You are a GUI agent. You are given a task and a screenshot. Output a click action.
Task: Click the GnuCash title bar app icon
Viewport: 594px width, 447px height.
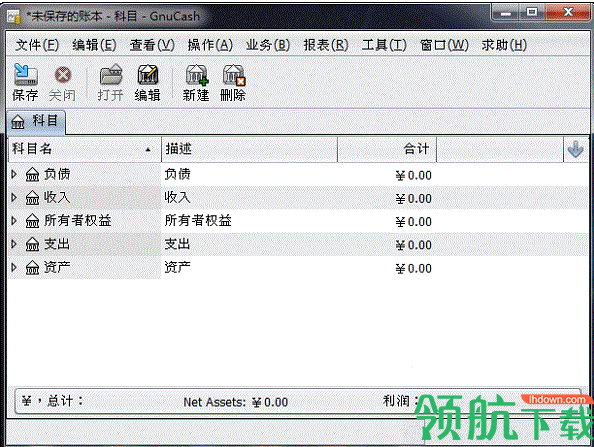(14, 17)
